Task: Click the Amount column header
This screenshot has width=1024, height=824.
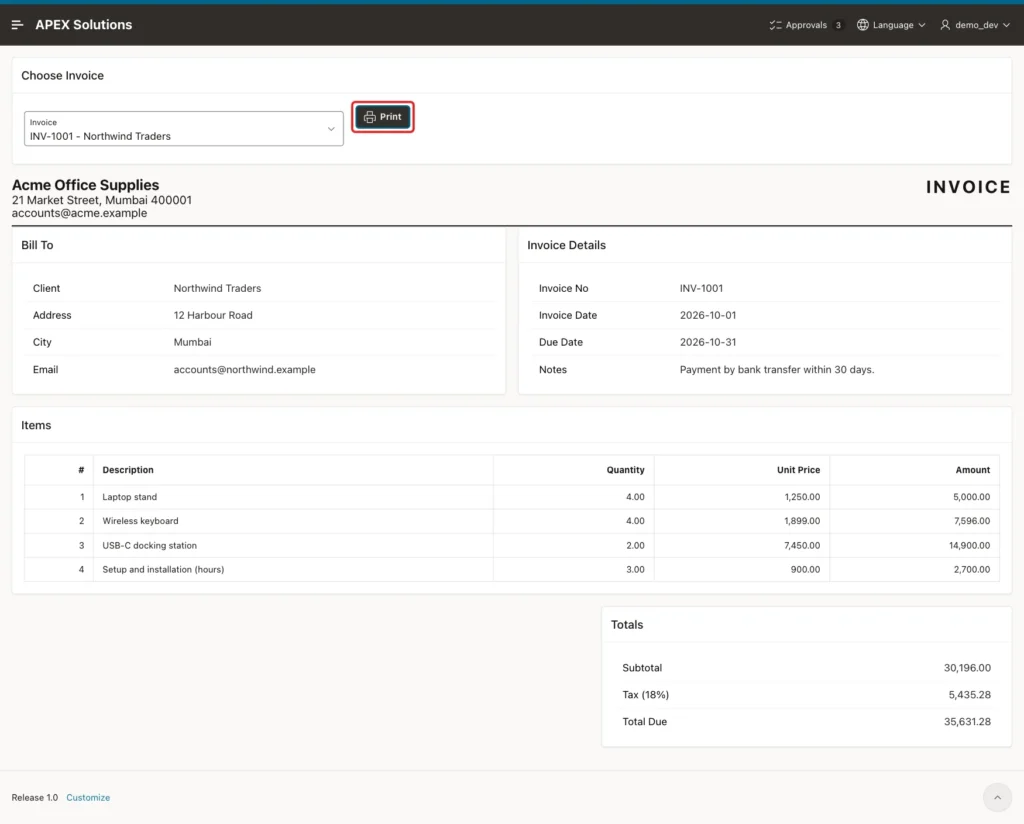Action: click(x=972, y=470)
